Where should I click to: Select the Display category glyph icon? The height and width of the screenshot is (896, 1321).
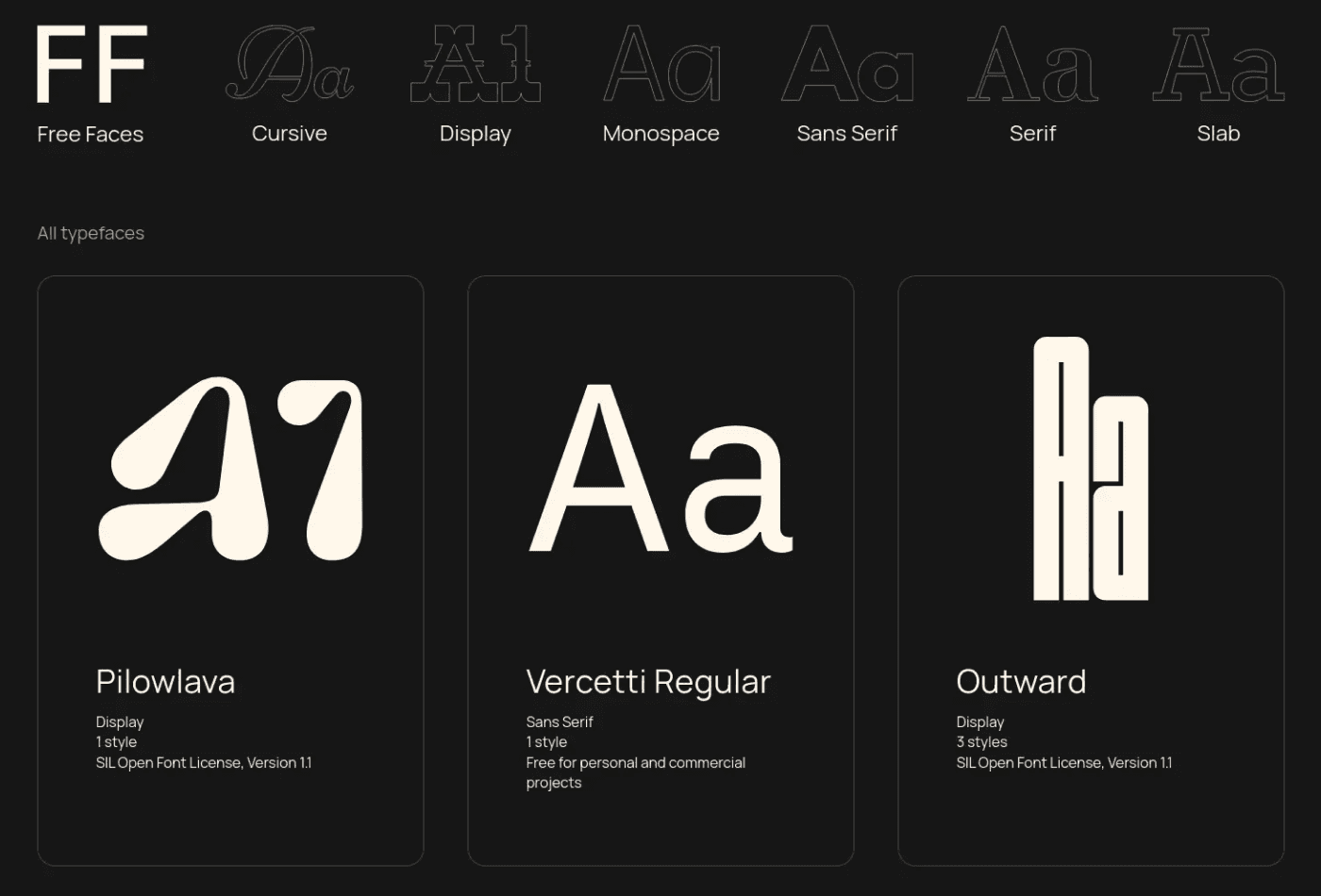pos(476,64)
